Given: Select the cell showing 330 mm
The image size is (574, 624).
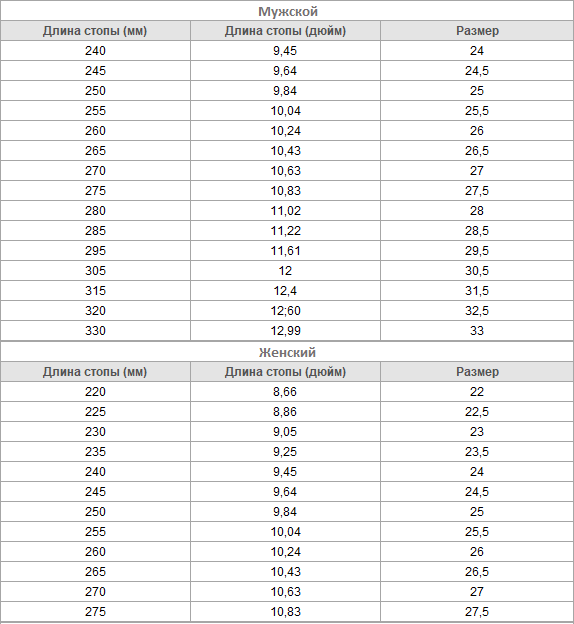Looking at the screenshot, I should point(95,331).
